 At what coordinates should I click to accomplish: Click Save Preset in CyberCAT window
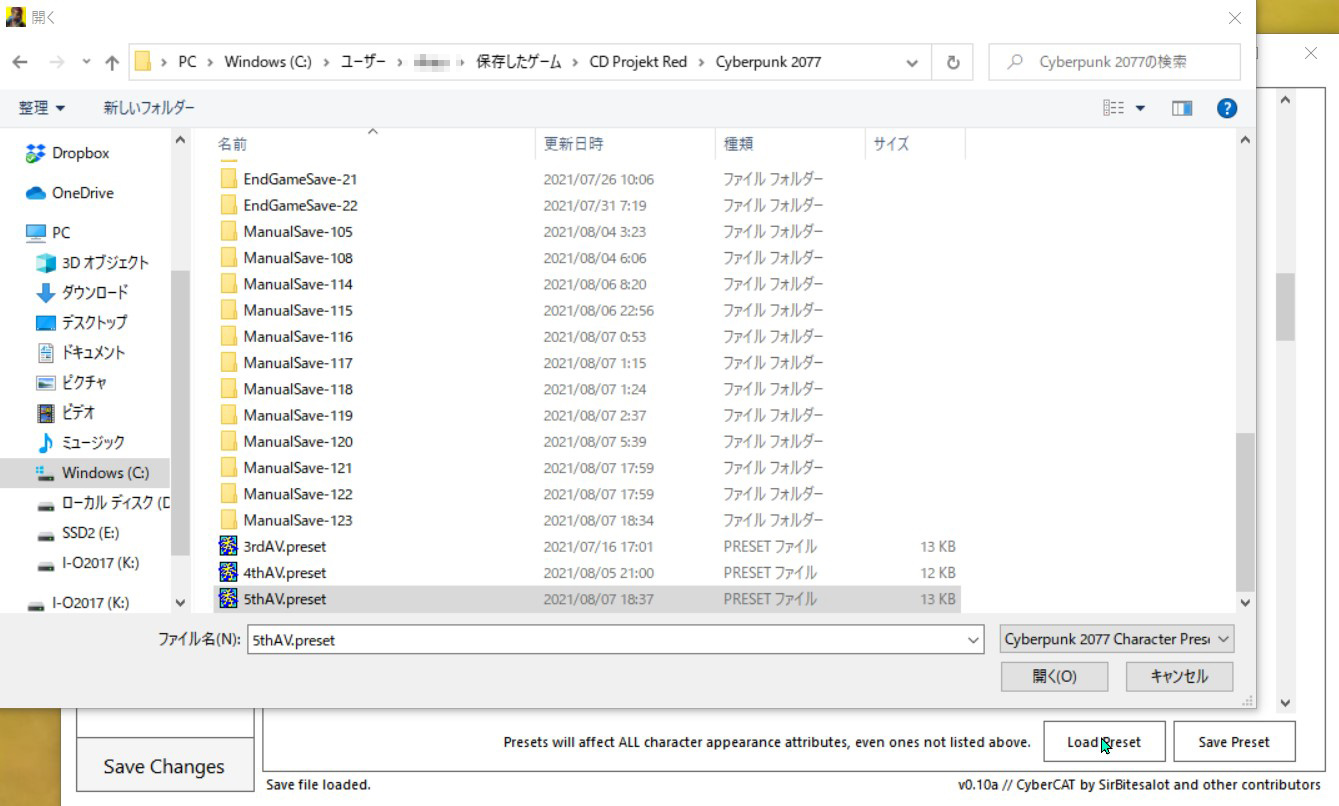[1234, 742]
